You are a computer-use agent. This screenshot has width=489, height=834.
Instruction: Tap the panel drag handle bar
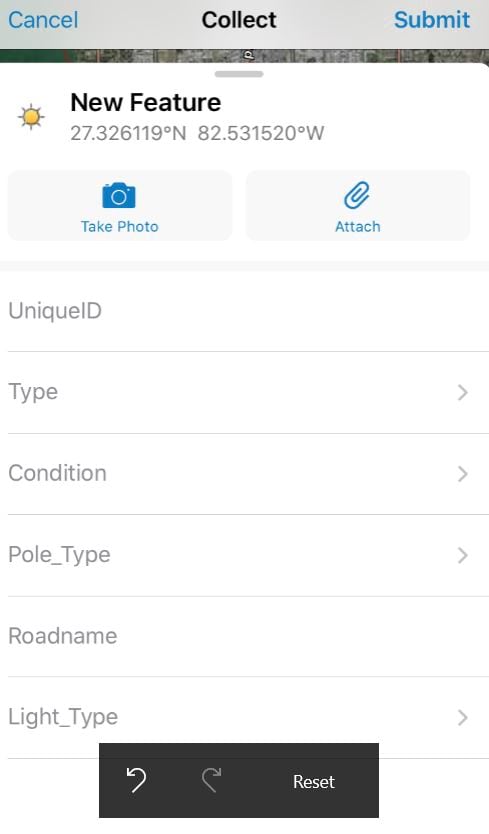(x=239, y=74)
